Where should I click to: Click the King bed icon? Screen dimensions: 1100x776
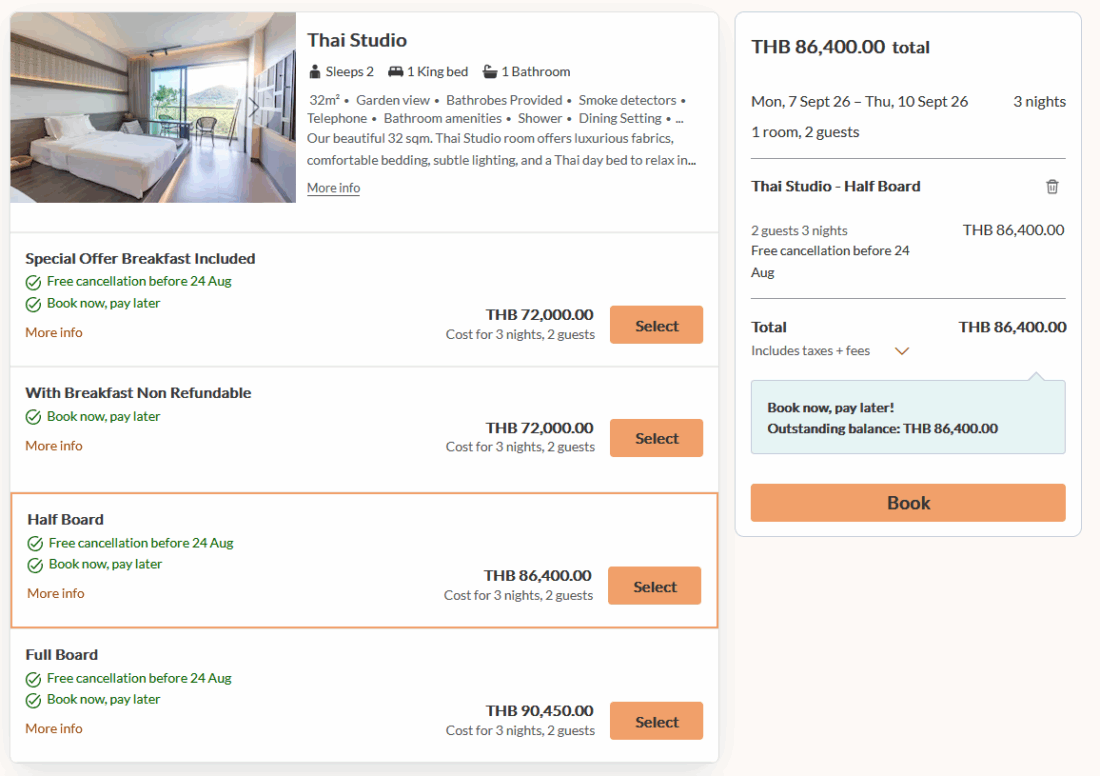395,72
